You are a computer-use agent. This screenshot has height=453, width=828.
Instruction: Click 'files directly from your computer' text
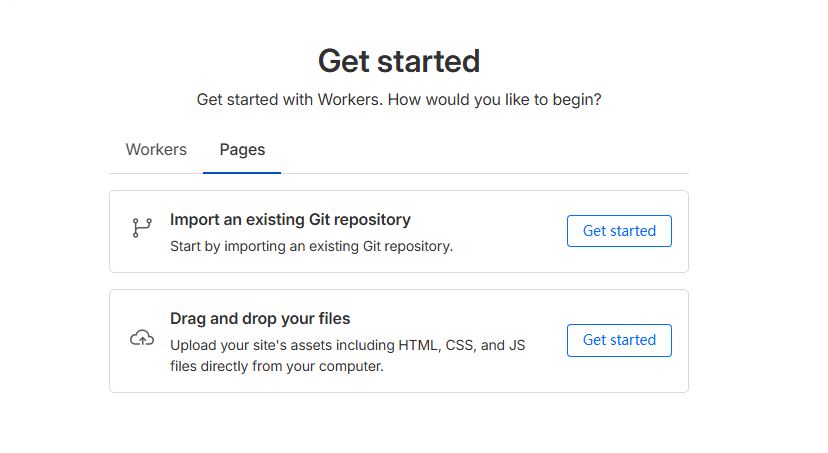[277, 366]
